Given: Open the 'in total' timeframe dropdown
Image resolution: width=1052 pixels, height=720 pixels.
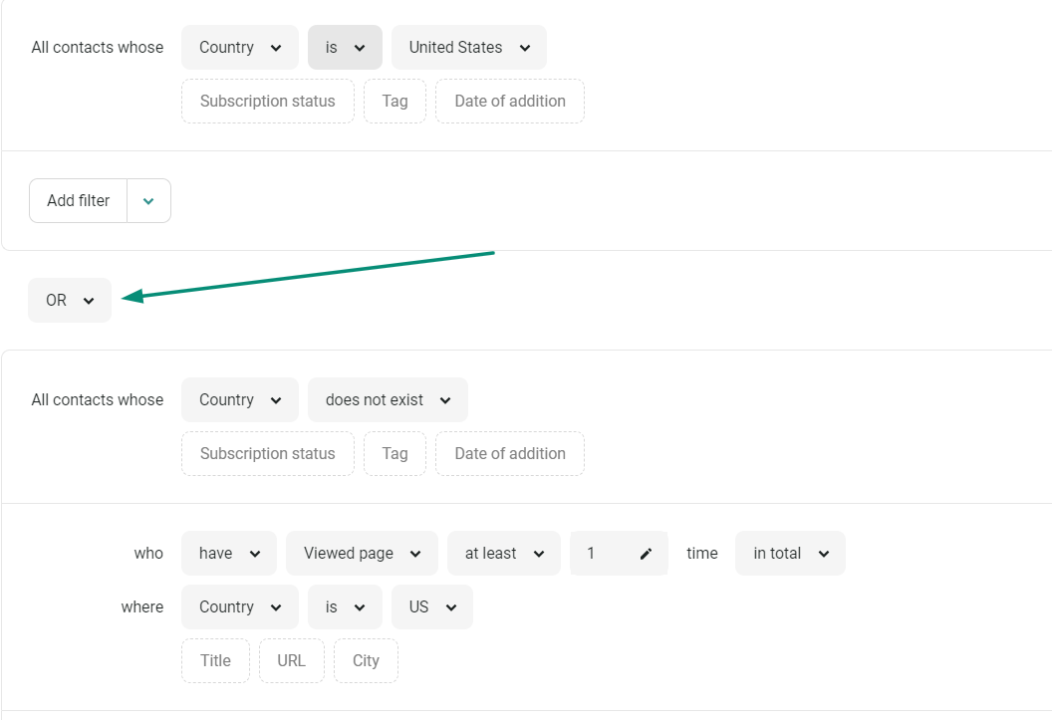Looking at the screenshot, I should (790, 552).
